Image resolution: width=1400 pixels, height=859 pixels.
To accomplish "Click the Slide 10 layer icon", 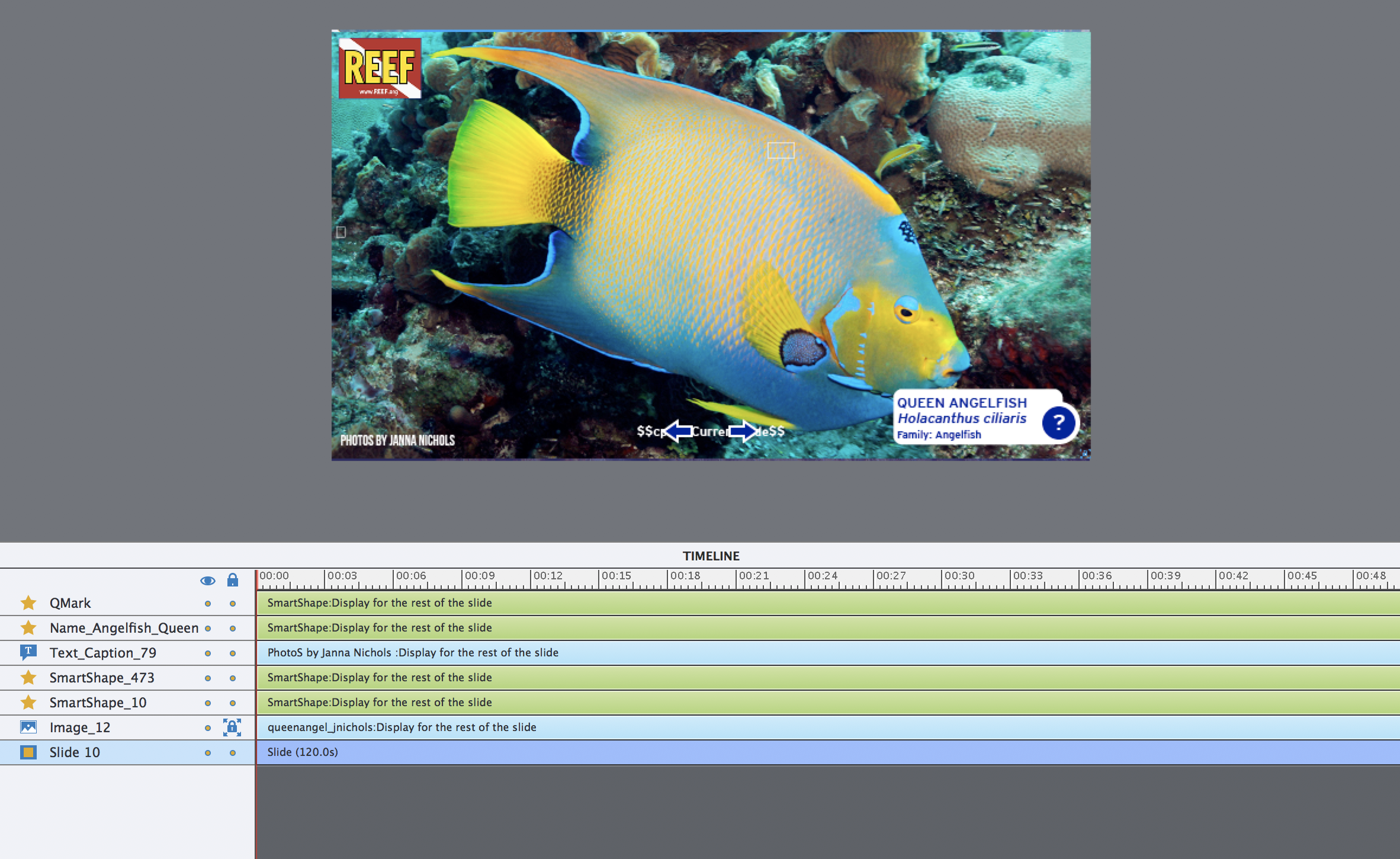I will pos(28,752).
